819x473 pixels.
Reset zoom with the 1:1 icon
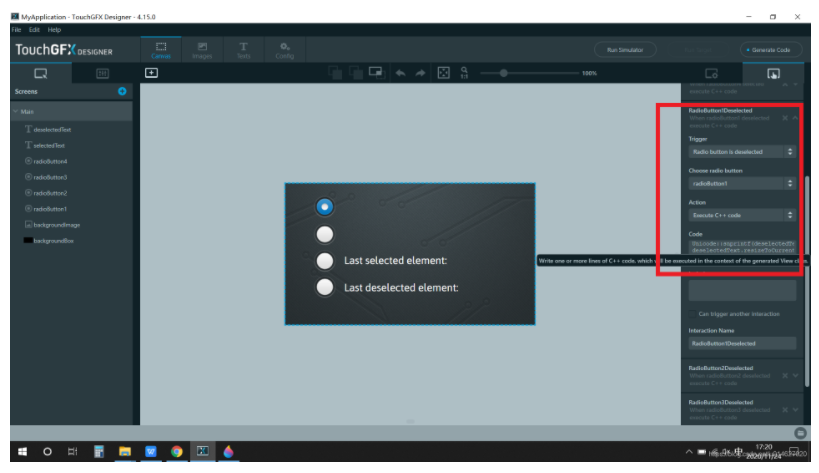pos(464,73)
